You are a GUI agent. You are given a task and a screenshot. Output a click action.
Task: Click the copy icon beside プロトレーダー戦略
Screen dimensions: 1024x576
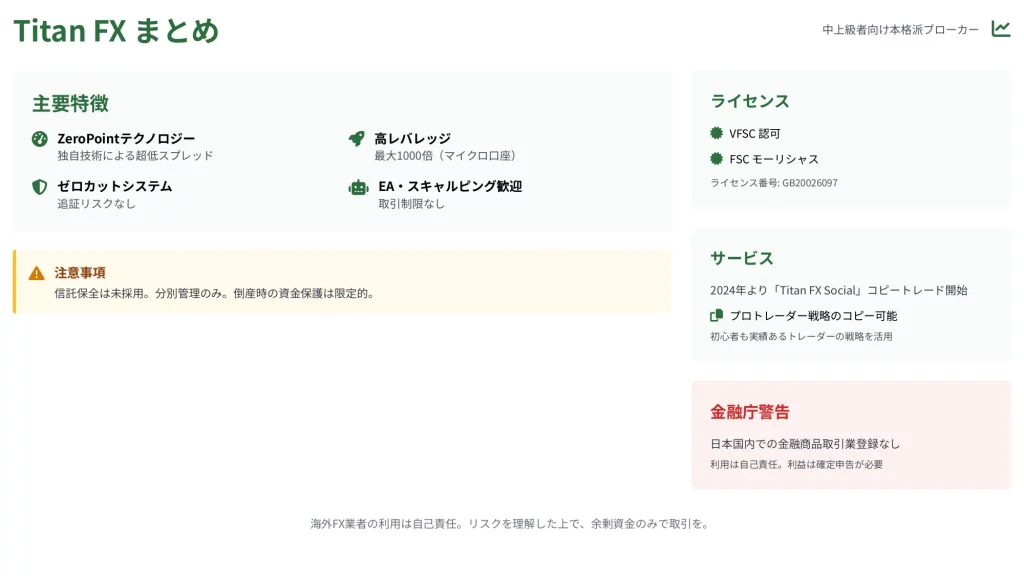pyautogui.click(x=716, y=315)
